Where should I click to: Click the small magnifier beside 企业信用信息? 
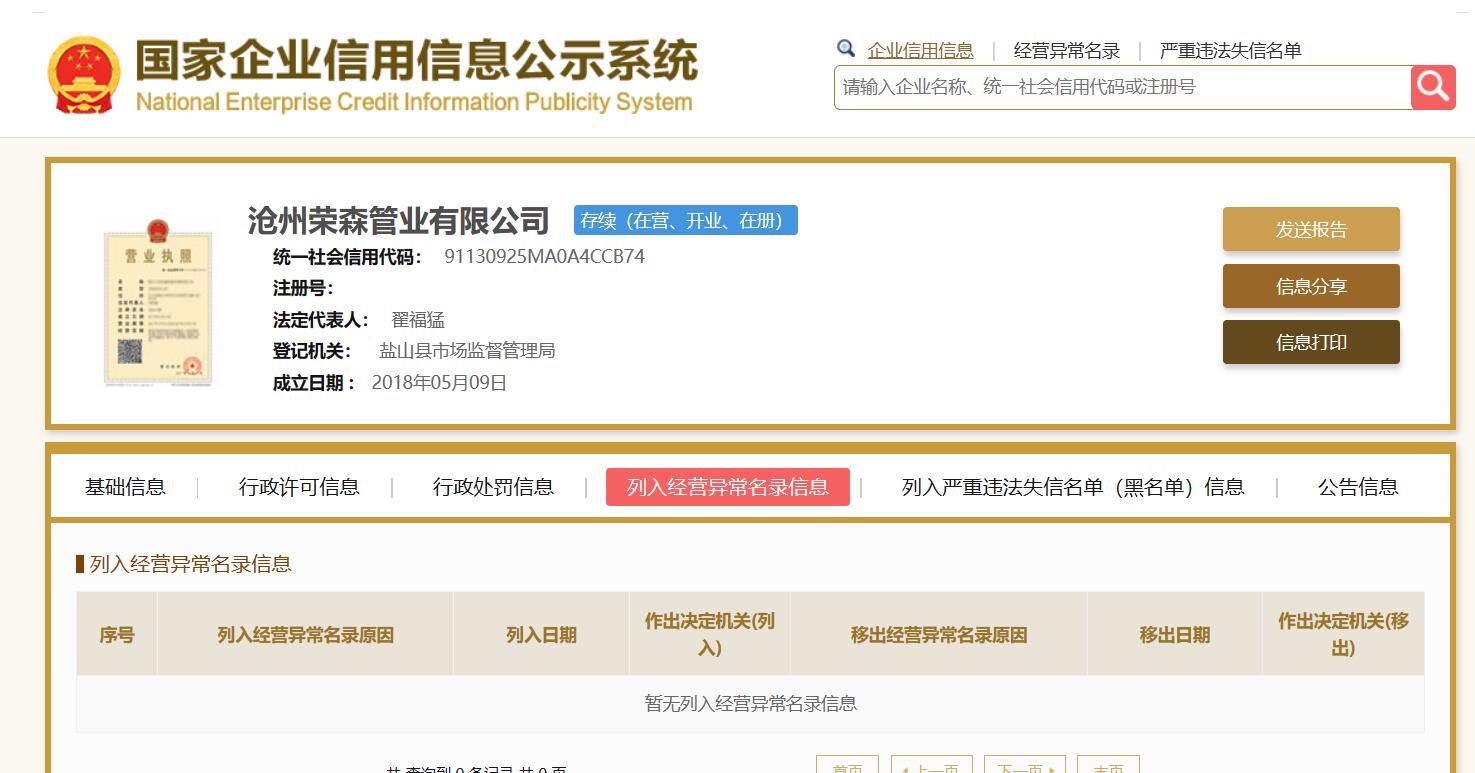(x=846, y=48)
